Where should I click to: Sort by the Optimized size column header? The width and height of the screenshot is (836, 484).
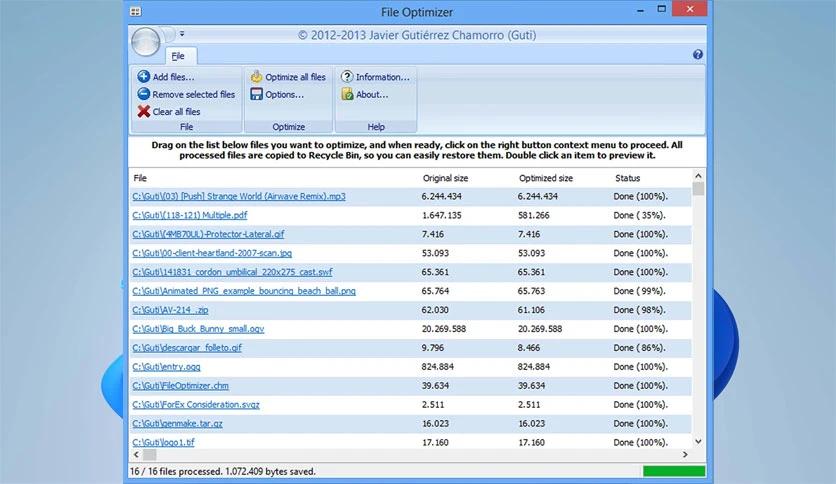click(x=545, y=178)
